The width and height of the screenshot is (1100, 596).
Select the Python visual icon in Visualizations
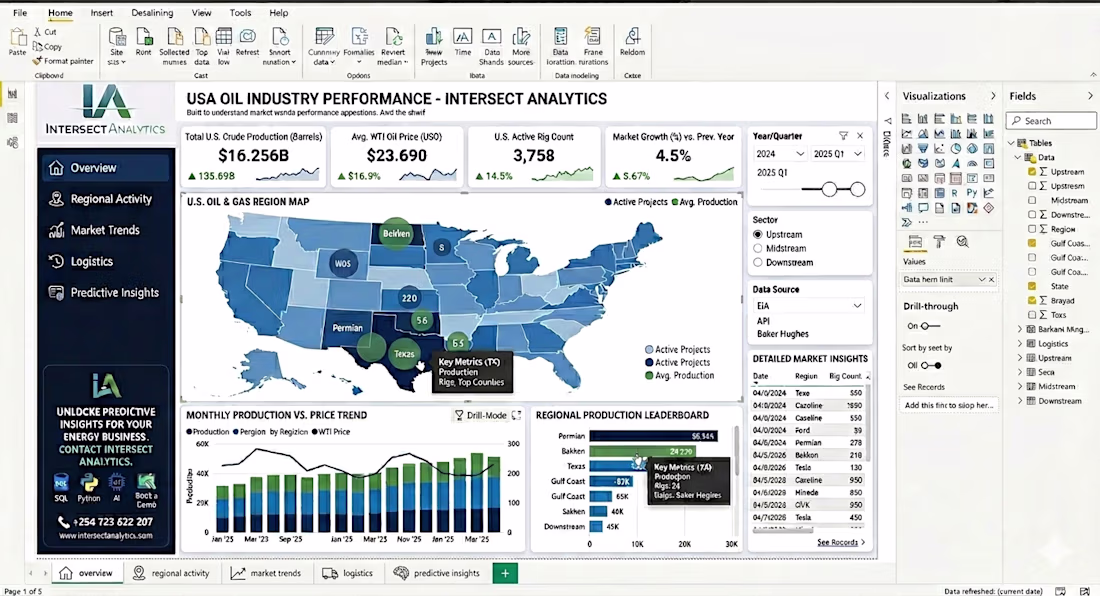click(972, 193)
